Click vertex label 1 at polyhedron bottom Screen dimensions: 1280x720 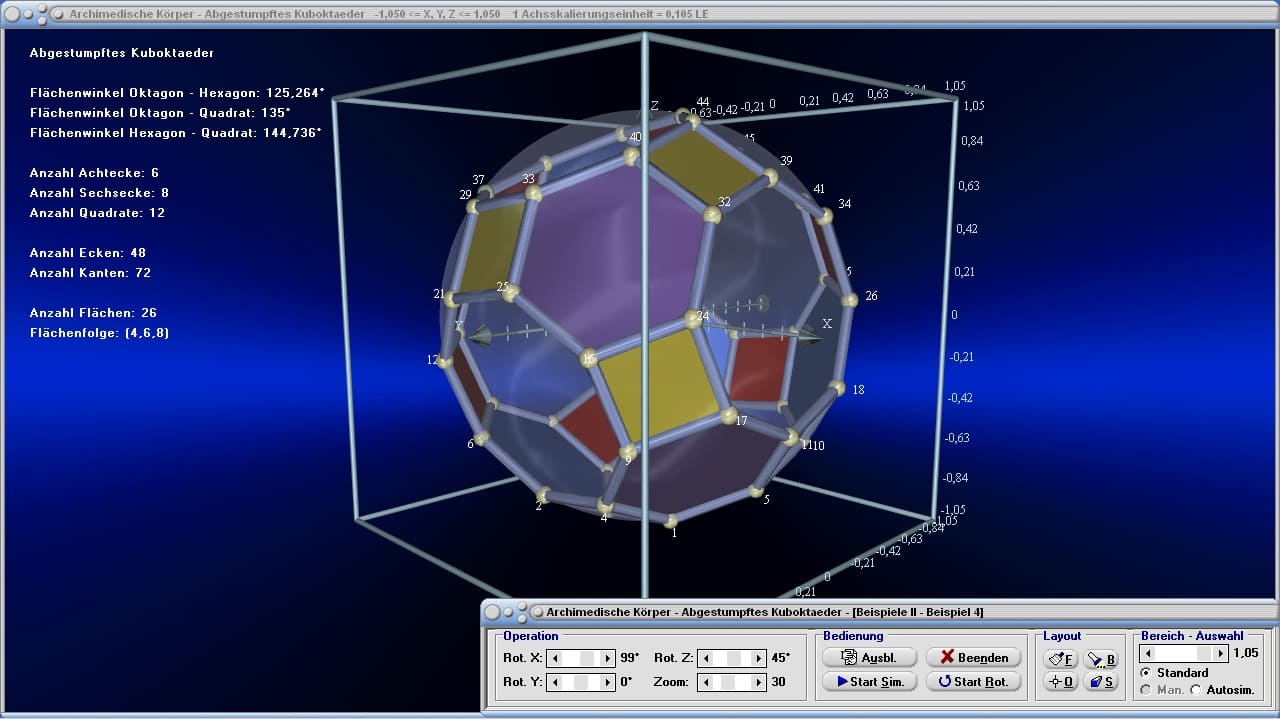pos(674,533)
